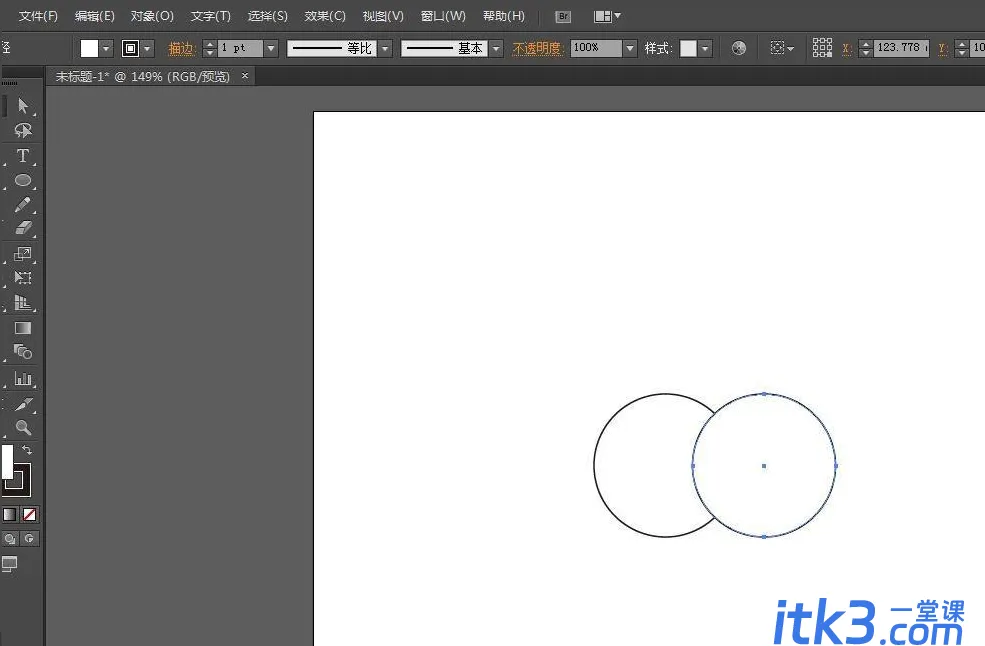Select the Ellipse tool
This screenshot has height=646, width=985.
tap(23, 180)
